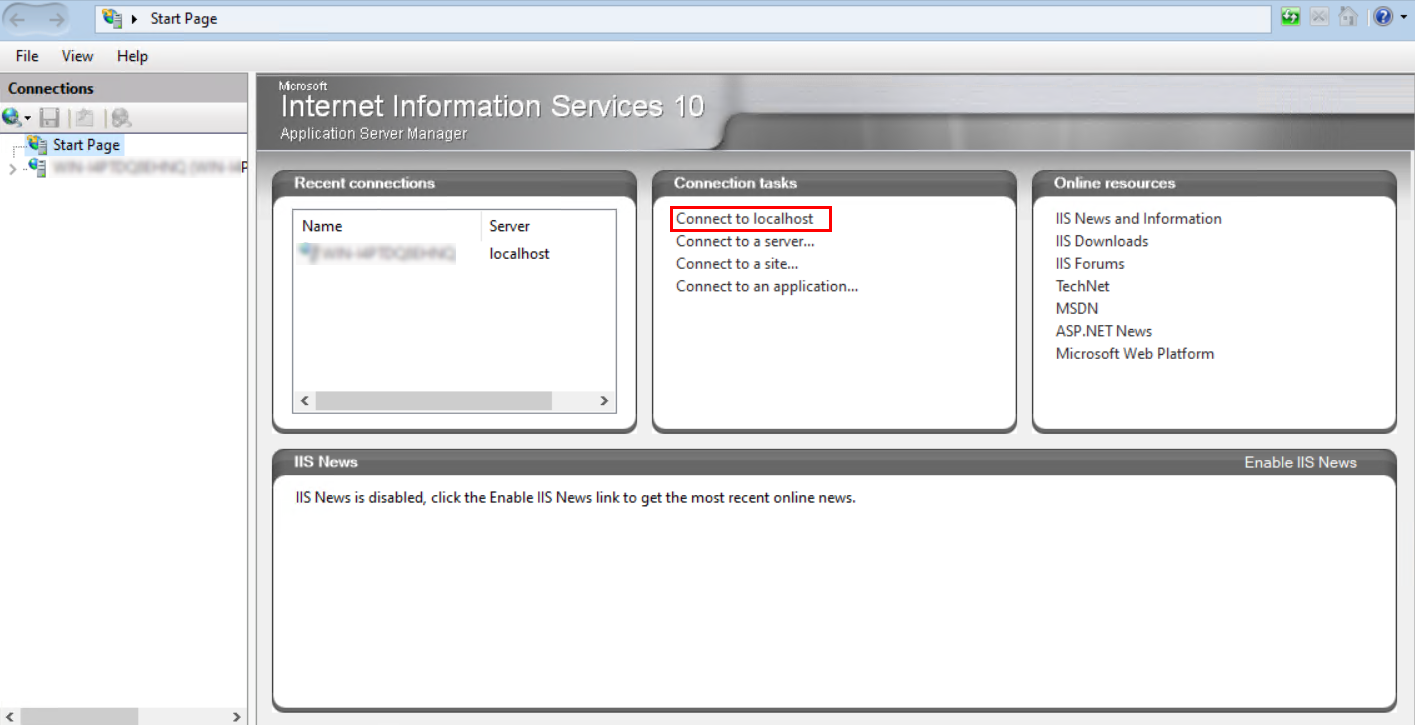
Task: Click the Start Page tree node icon
Action: click(x=38, y=145)
